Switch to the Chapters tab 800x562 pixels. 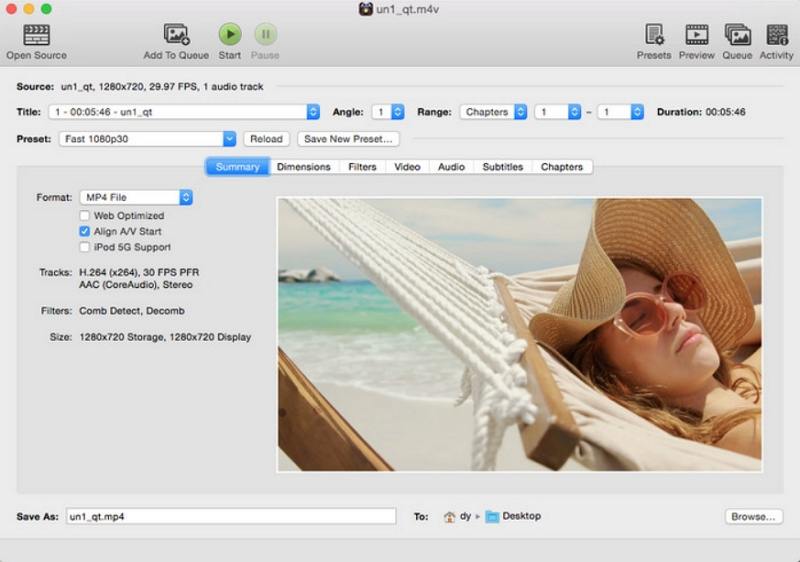point(562,167)
